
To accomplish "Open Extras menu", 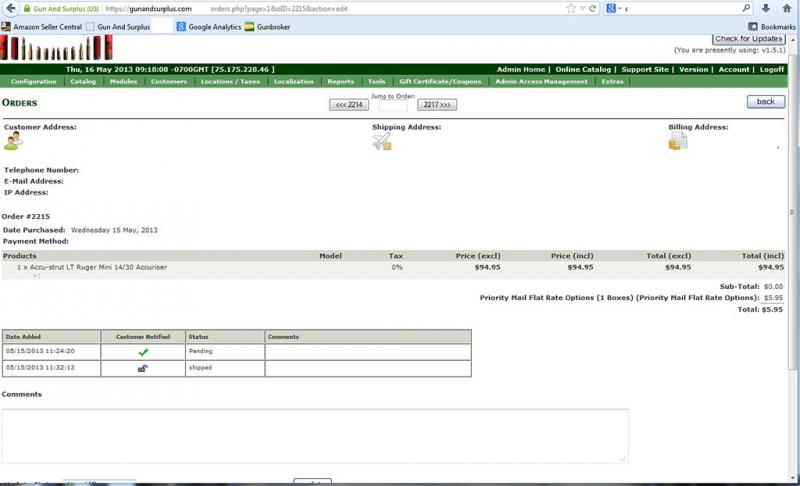I will (612, 82).
